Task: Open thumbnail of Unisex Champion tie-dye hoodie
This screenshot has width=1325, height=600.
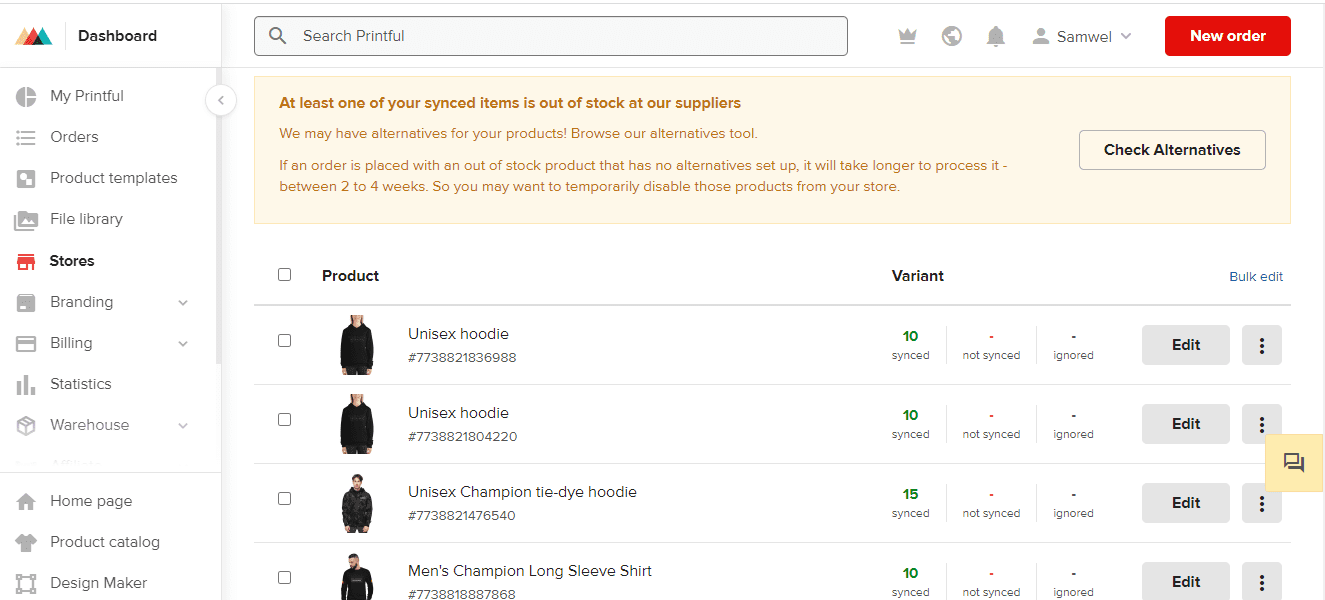Action: click(x=356, y=503)
